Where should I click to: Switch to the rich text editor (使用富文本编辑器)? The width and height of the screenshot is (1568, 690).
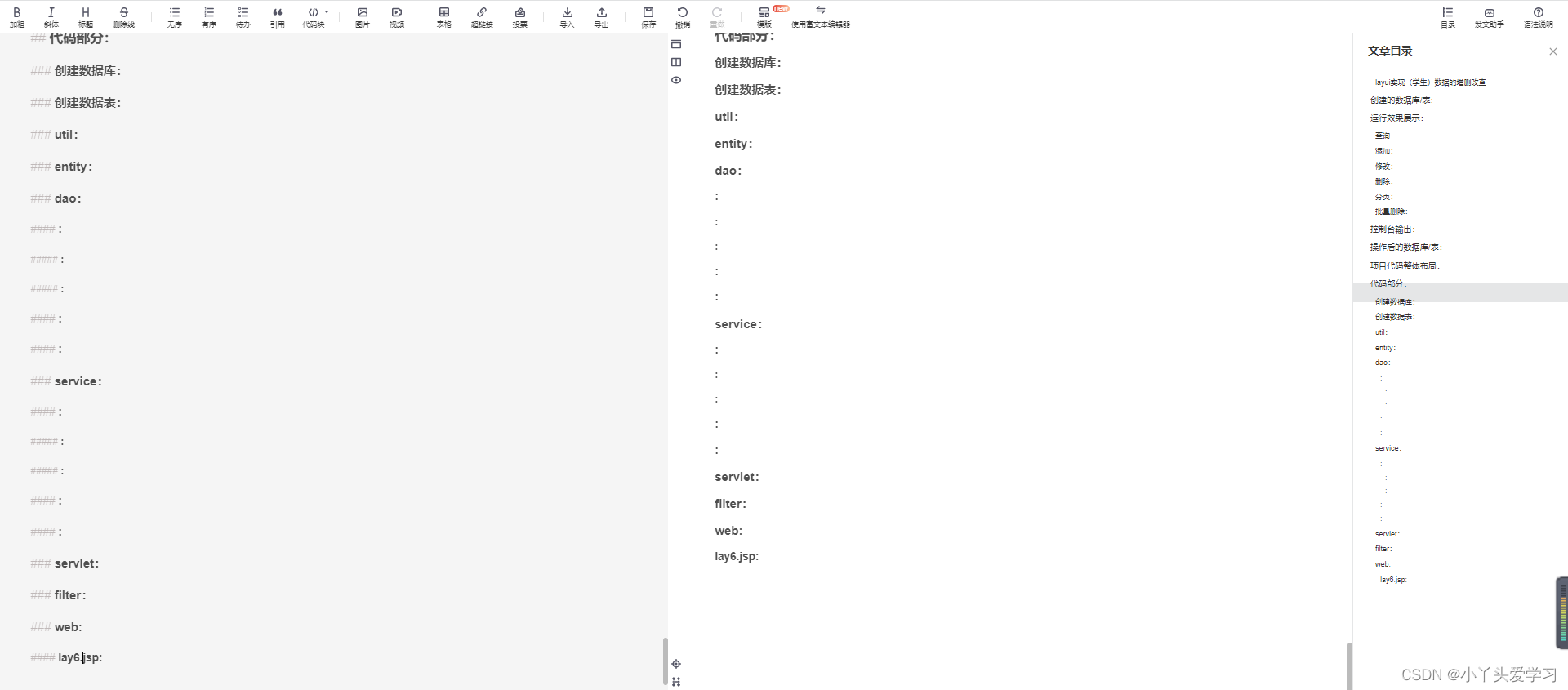pos(821,17)
